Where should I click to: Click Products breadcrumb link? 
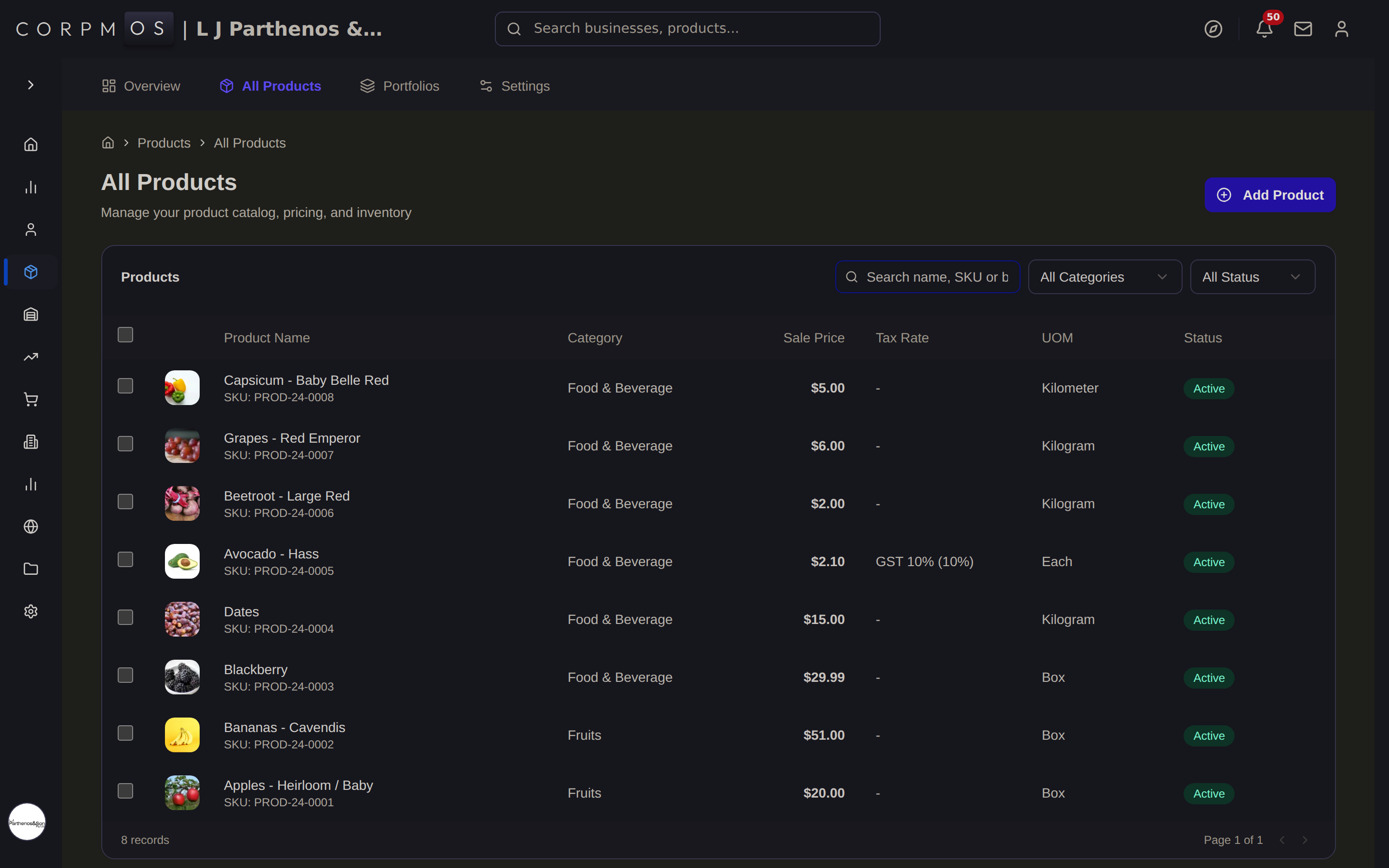click(x=164, y=143)
